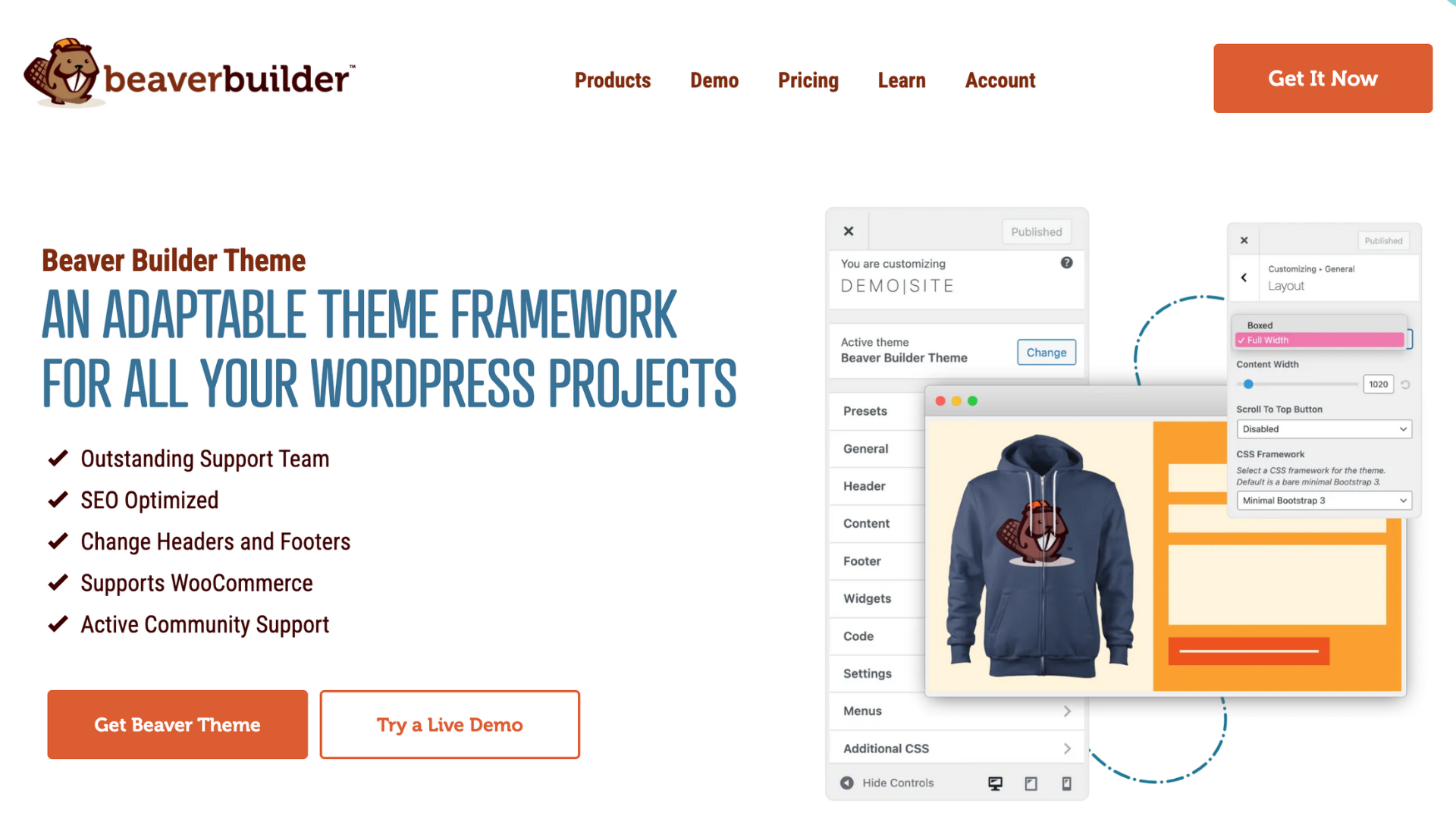Click the Hide Controls toggle icon
The width and height of the screenshot is (1456, 819).
pyautogui.click(x=846, y=782)
